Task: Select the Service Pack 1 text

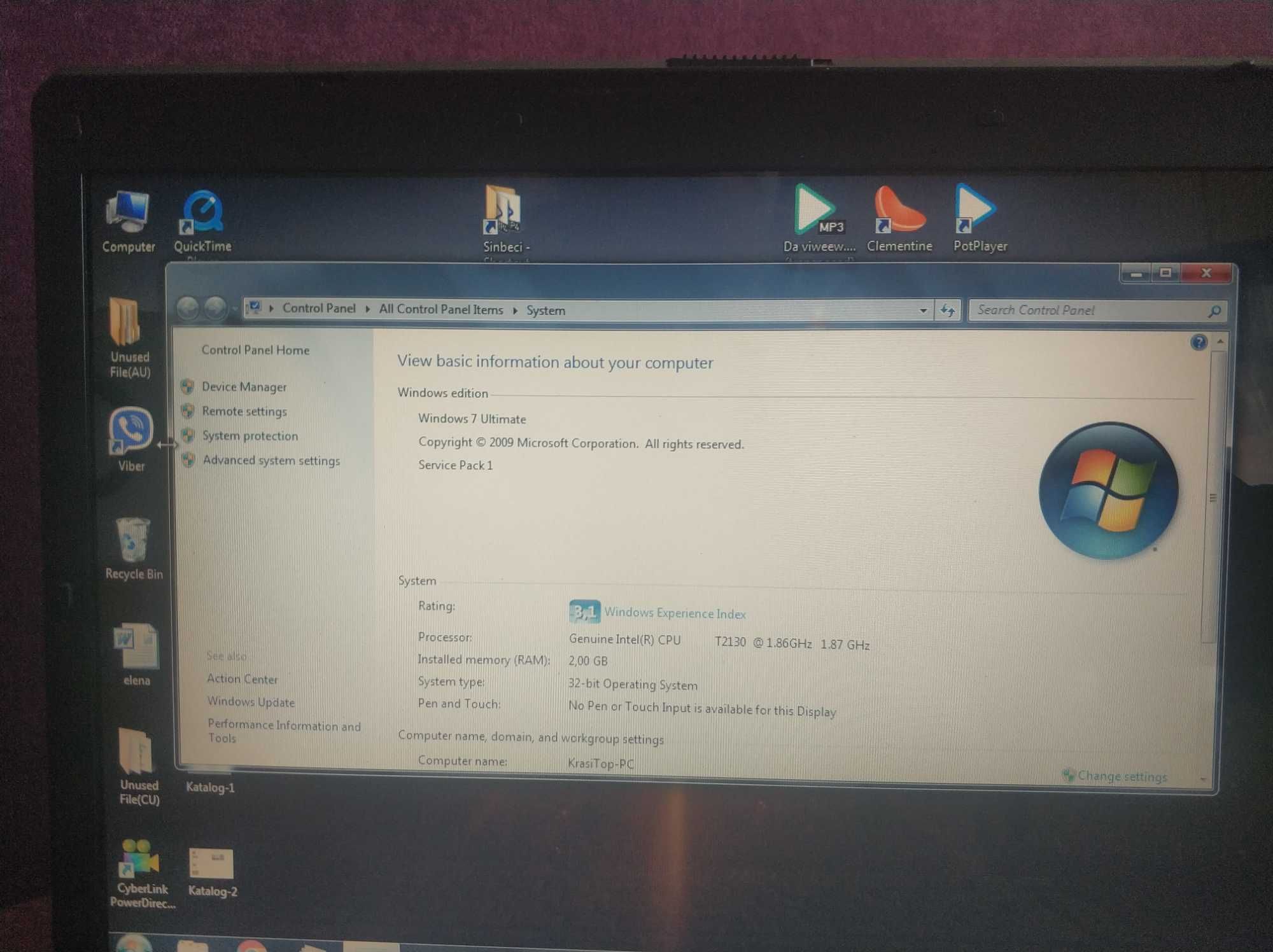Action: 455,465
